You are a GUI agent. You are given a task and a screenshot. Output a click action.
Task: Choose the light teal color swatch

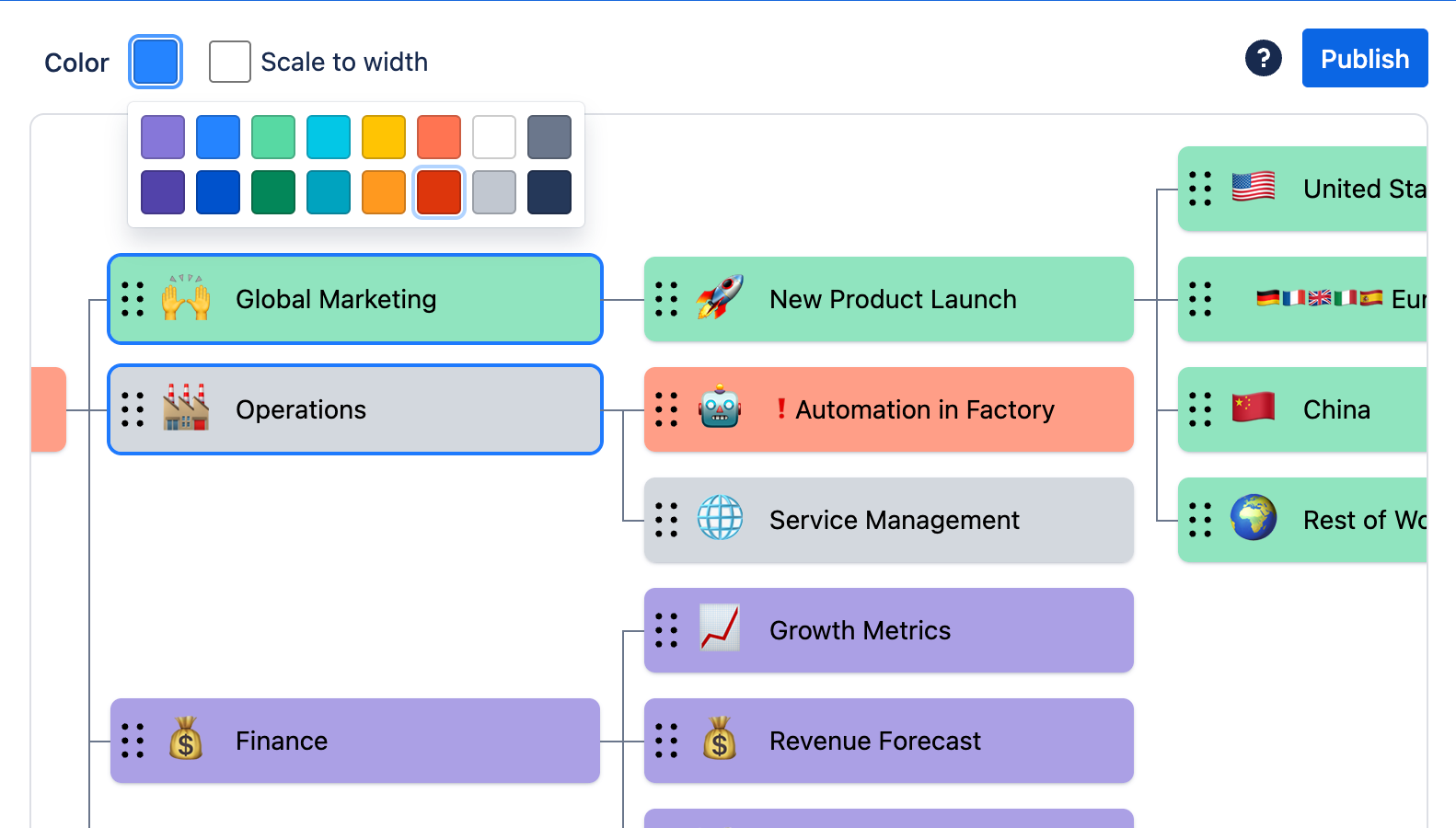(x=329, y=137)
